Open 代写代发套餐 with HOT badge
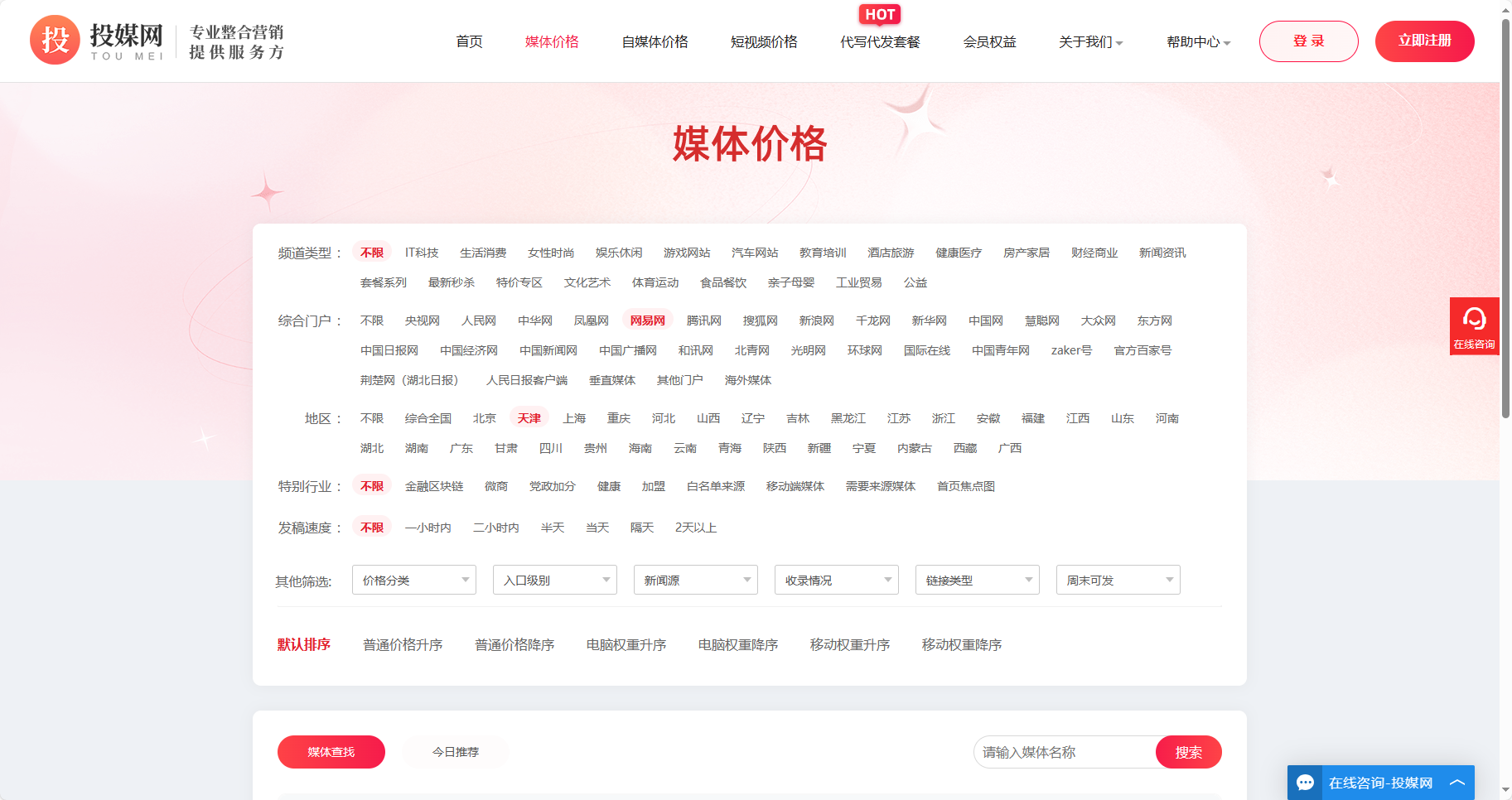 click(880, 41)
